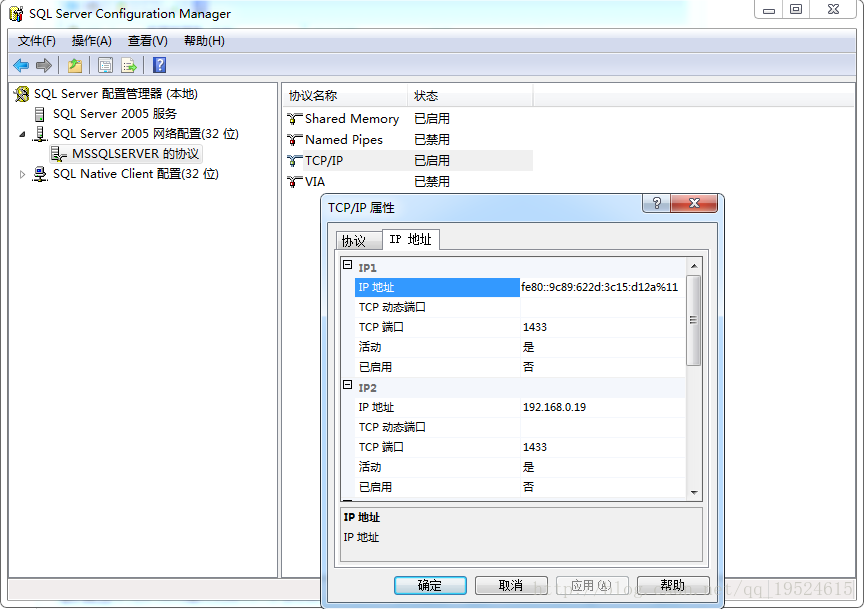Screen dimensions: 864x609
Task: Click the IP2 group header label
Action: tap(368, 388)
